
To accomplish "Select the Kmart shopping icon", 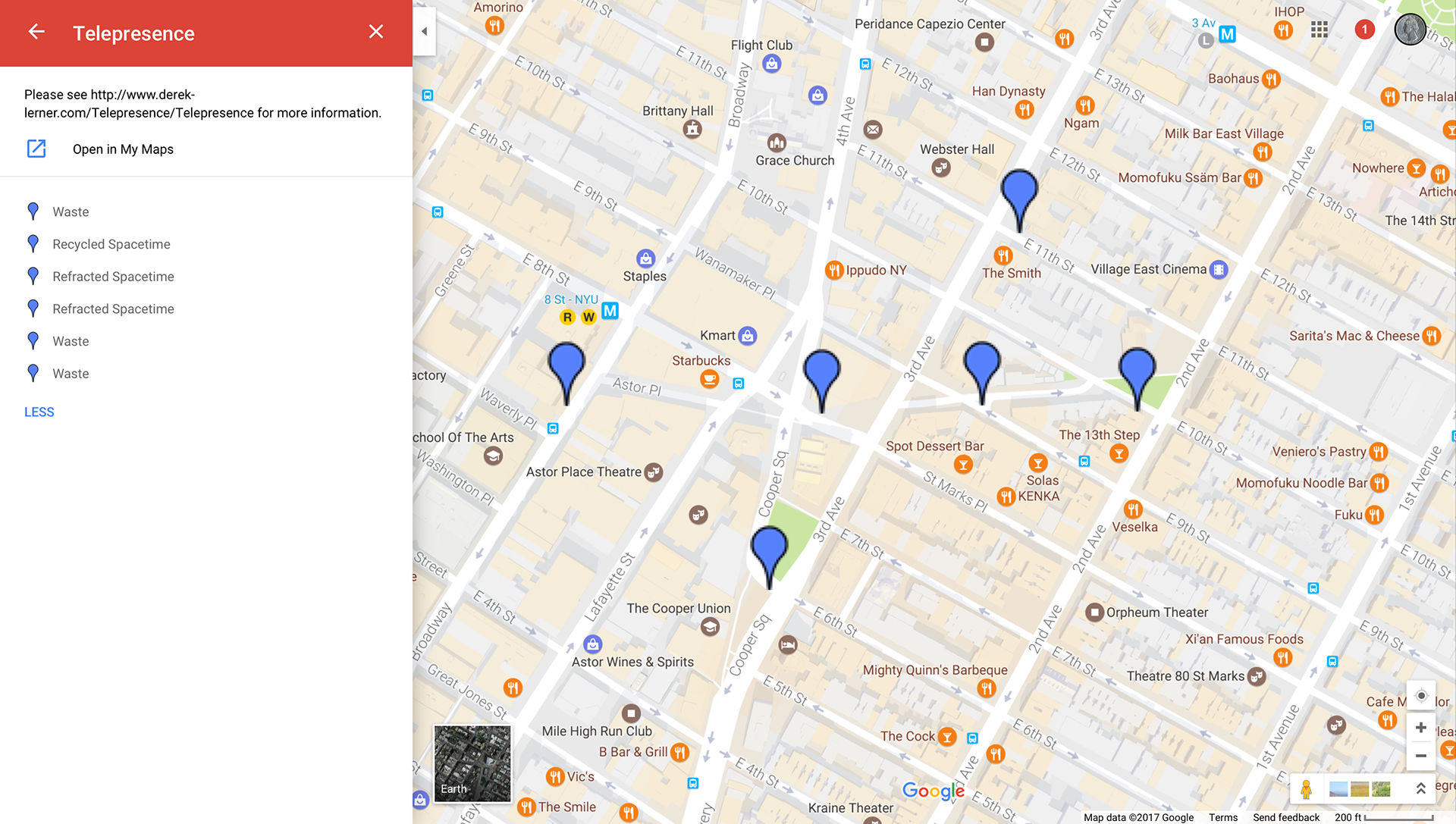I will pyautogui.click(x=748, y=335).
